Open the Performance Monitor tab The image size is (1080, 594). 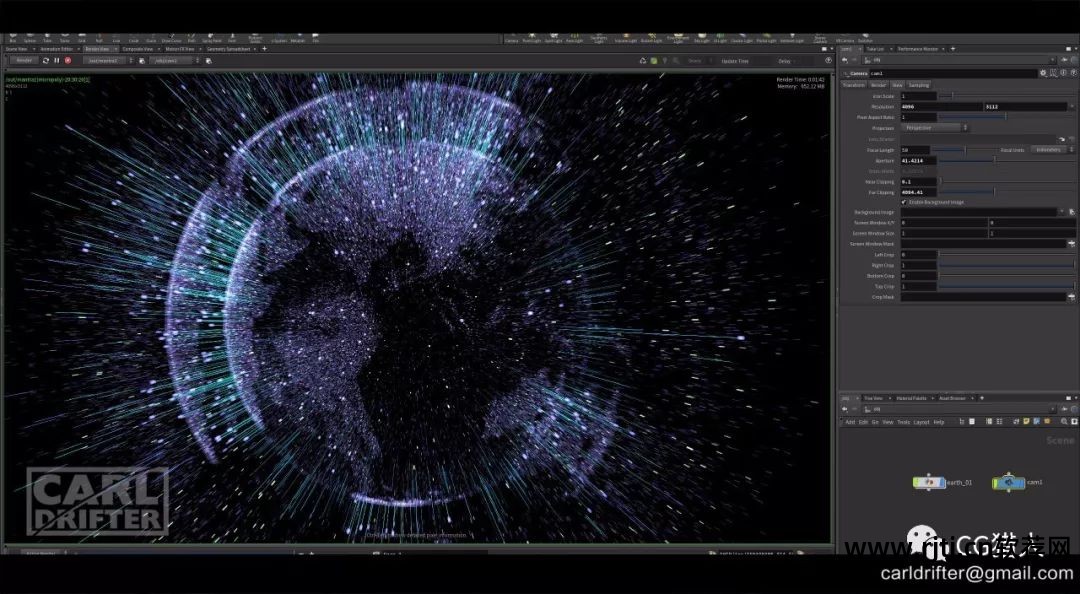tap(917, 49)
